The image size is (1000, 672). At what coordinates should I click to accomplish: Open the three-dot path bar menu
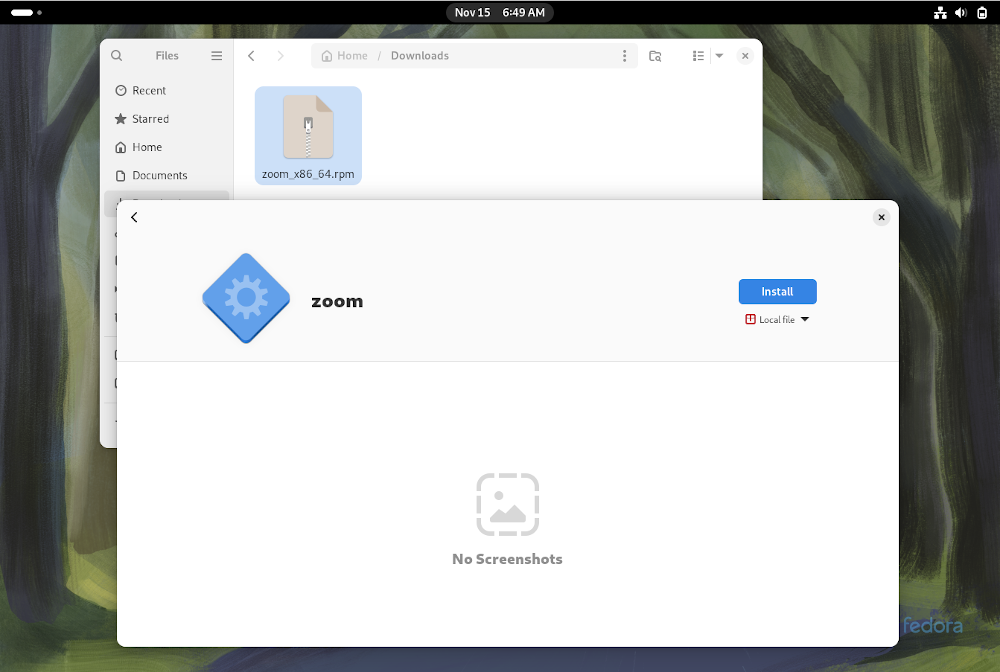625,56
